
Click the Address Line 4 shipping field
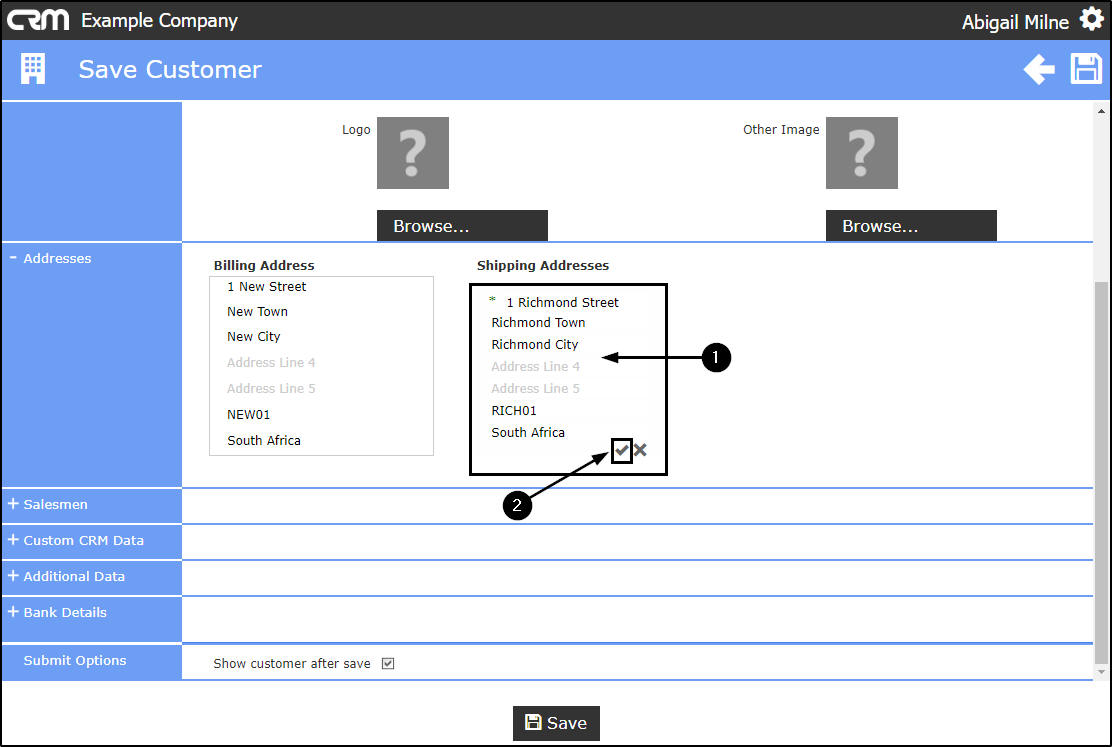[535, 367]
